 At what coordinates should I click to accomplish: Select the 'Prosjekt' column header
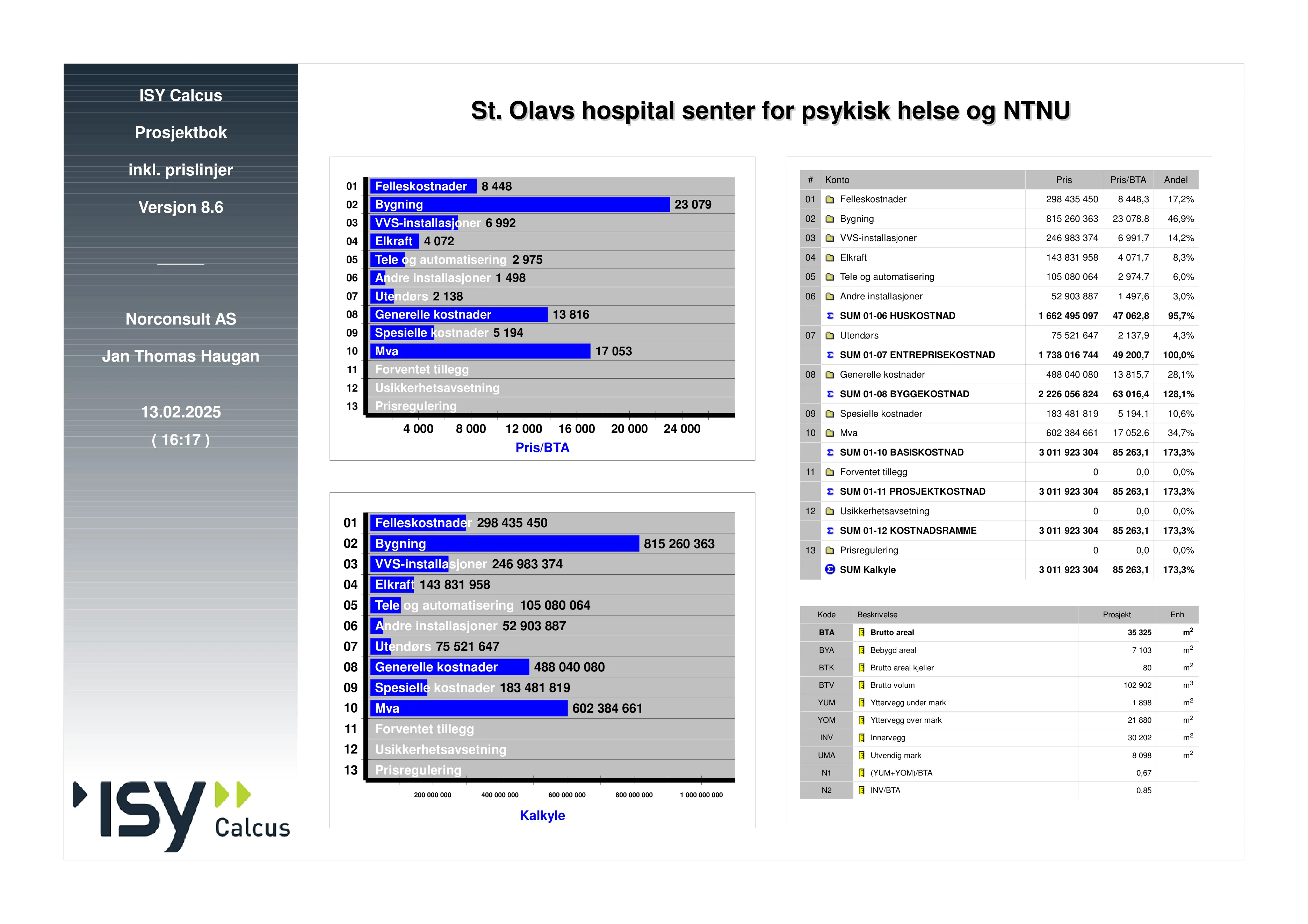pos(1117,615)
